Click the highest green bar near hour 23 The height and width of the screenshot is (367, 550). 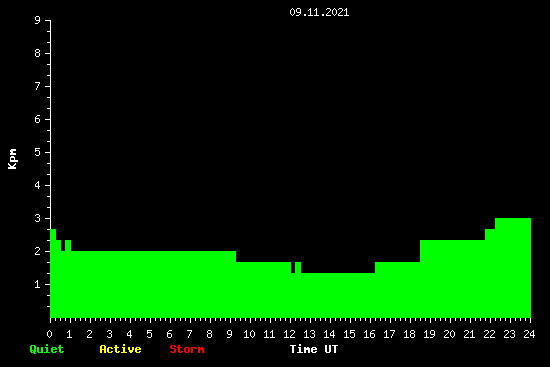pos(513,268)
